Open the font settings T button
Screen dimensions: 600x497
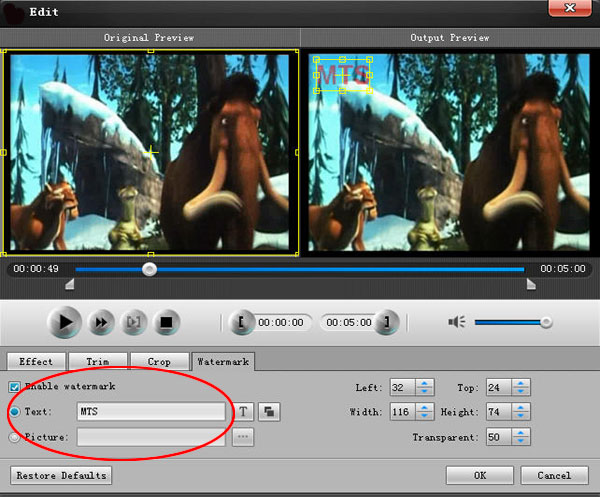coord(243,412)
